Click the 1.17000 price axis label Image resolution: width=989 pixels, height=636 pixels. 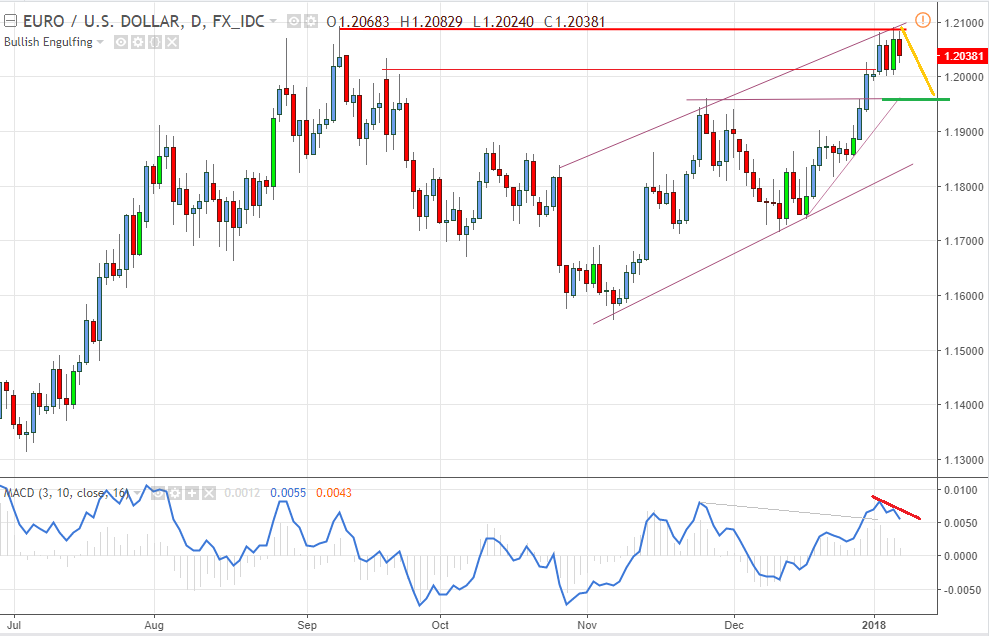coord(964,241)
